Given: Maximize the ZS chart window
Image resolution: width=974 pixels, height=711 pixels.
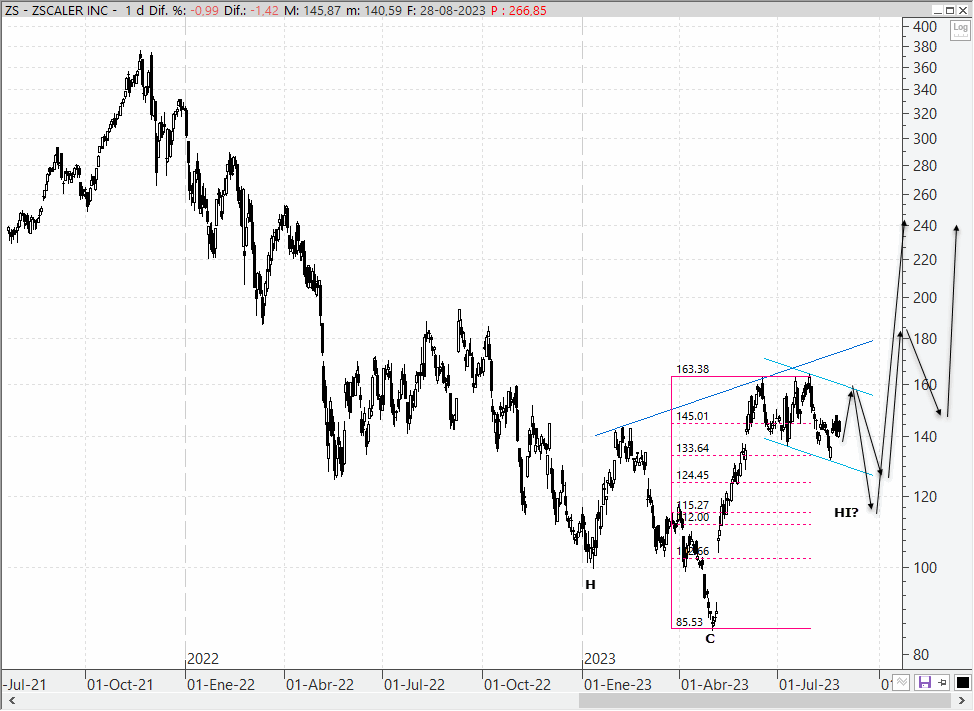Looking at the screenshot, I should 950,10.
